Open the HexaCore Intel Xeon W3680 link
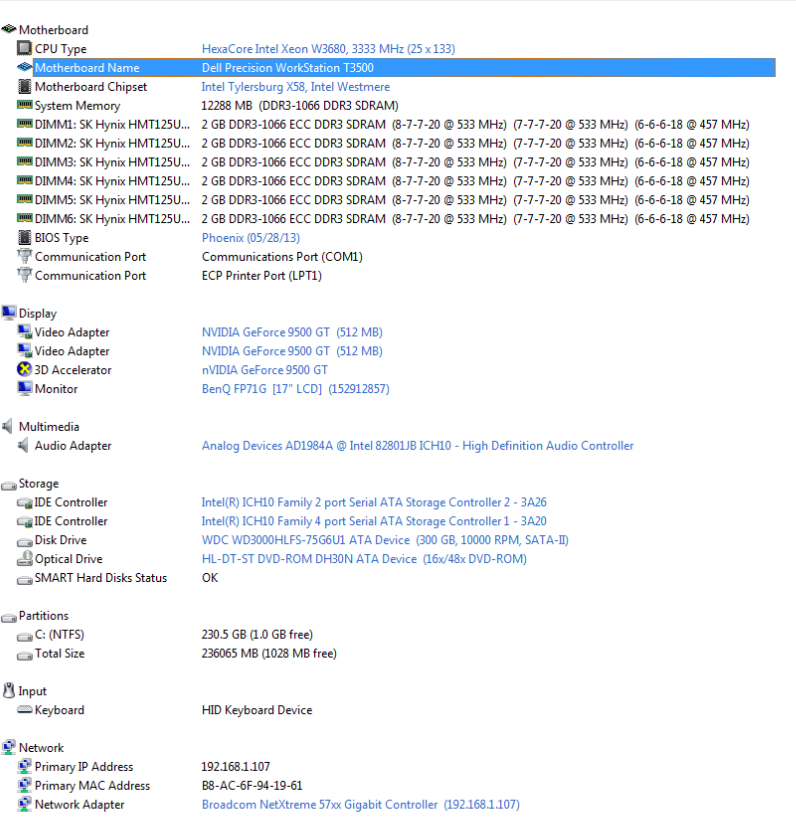 pos(328,49)
